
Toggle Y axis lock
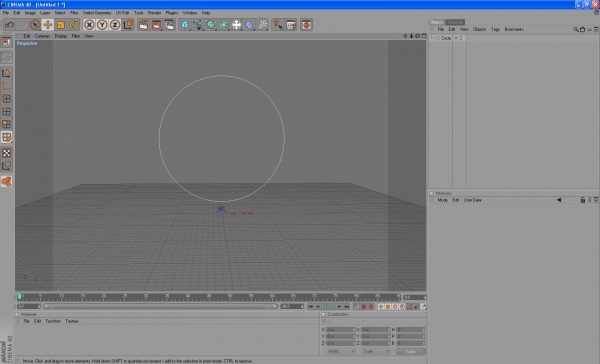102,25
